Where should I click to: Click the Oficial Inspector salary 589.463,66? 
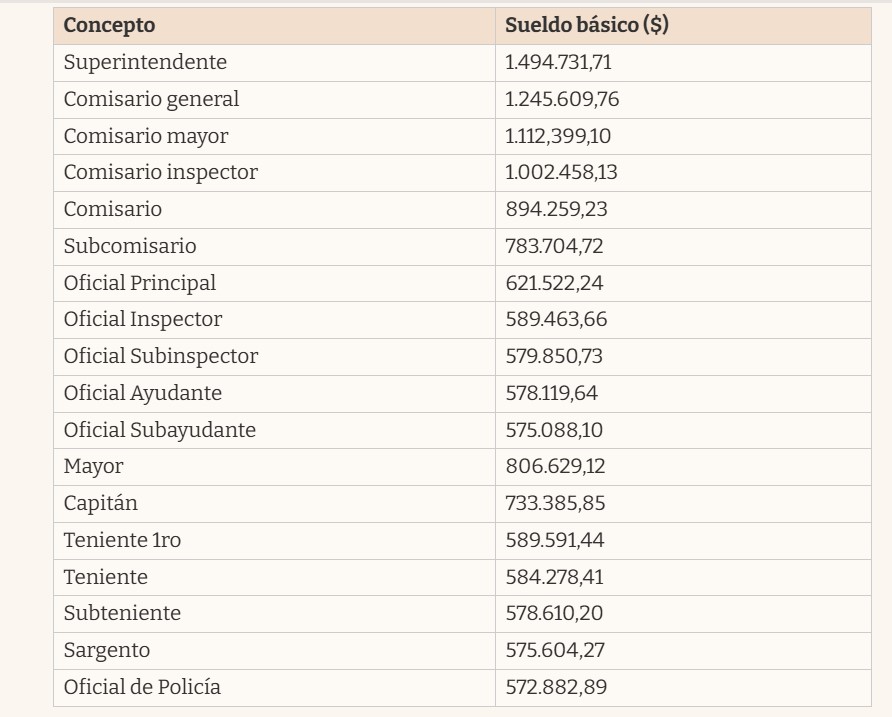pyautogui.click(x=556, y=319)
